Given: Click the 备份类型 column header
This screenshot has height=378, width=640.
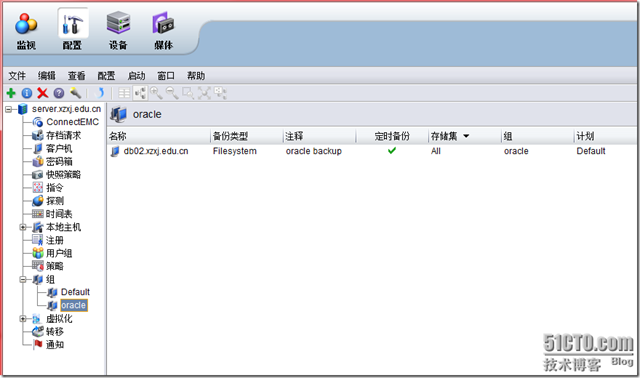Looking at the screenshot, I should [247, 136].
